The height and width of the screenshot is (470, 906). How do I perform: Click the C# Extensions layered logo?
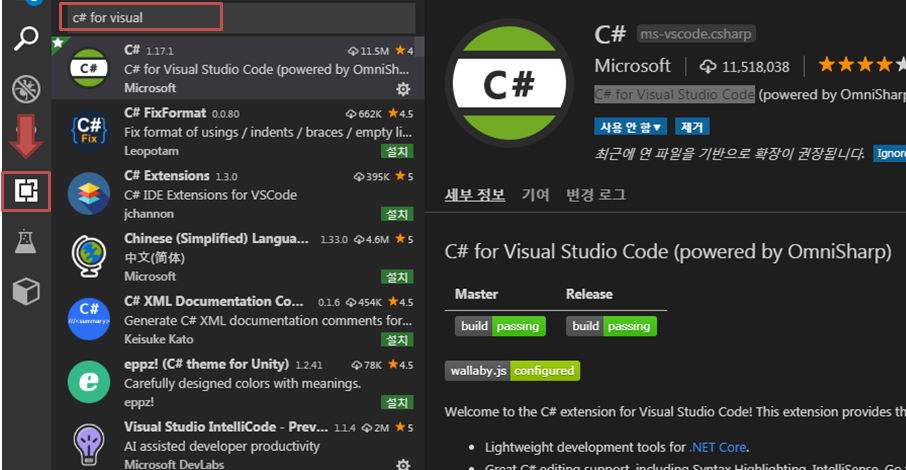click(x=88, y=194)
